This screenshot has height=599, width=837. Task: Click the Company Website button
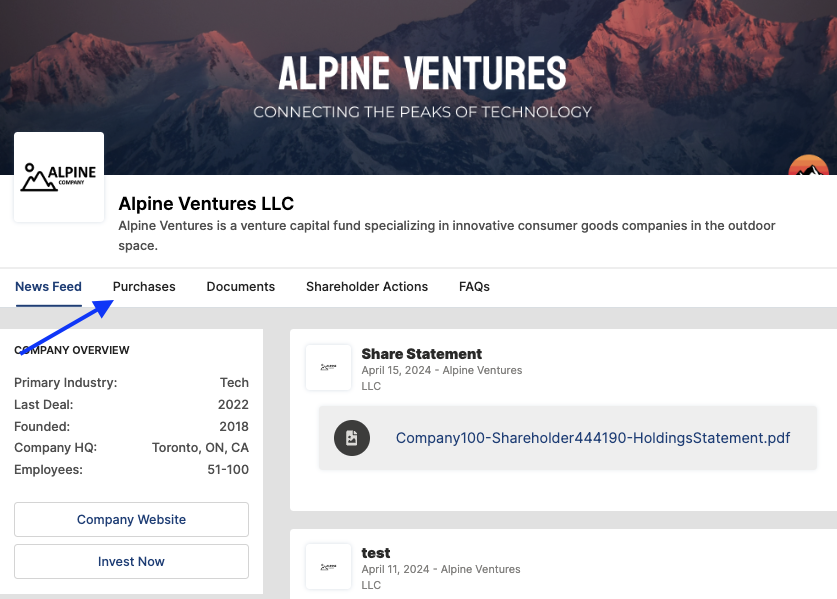click(x=131, y=519)
